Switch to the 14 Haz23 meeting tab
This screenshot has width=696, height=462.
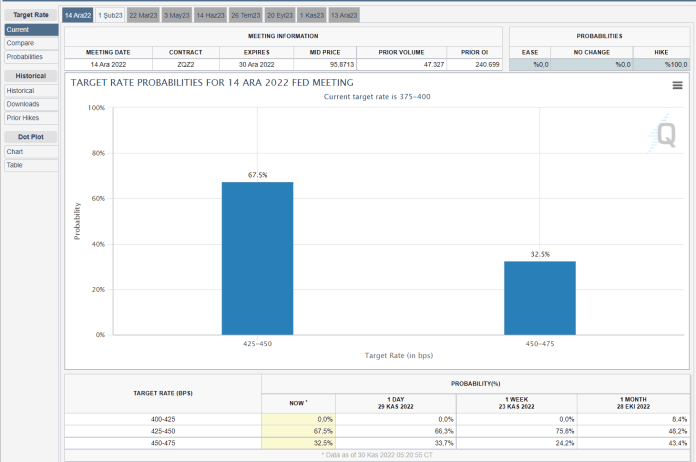(210, 16)
